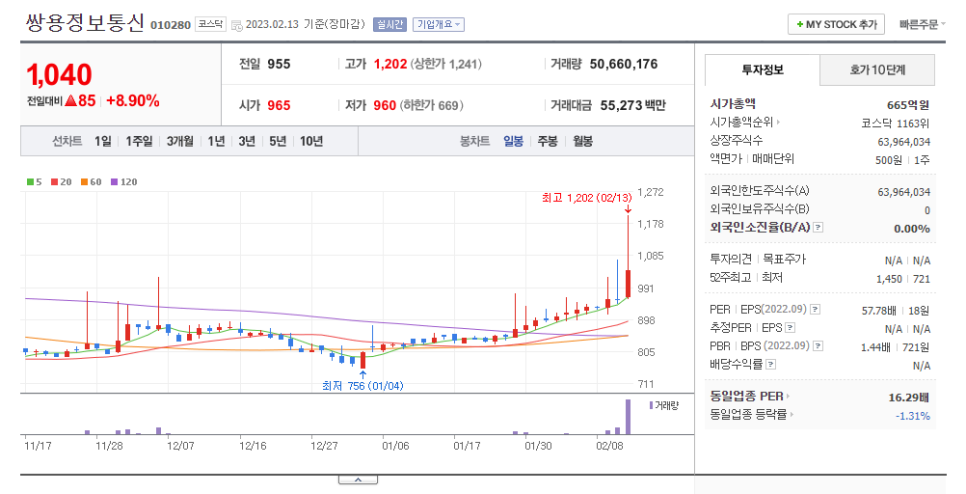Select the 3개월 line chart period

coord(180,141)
